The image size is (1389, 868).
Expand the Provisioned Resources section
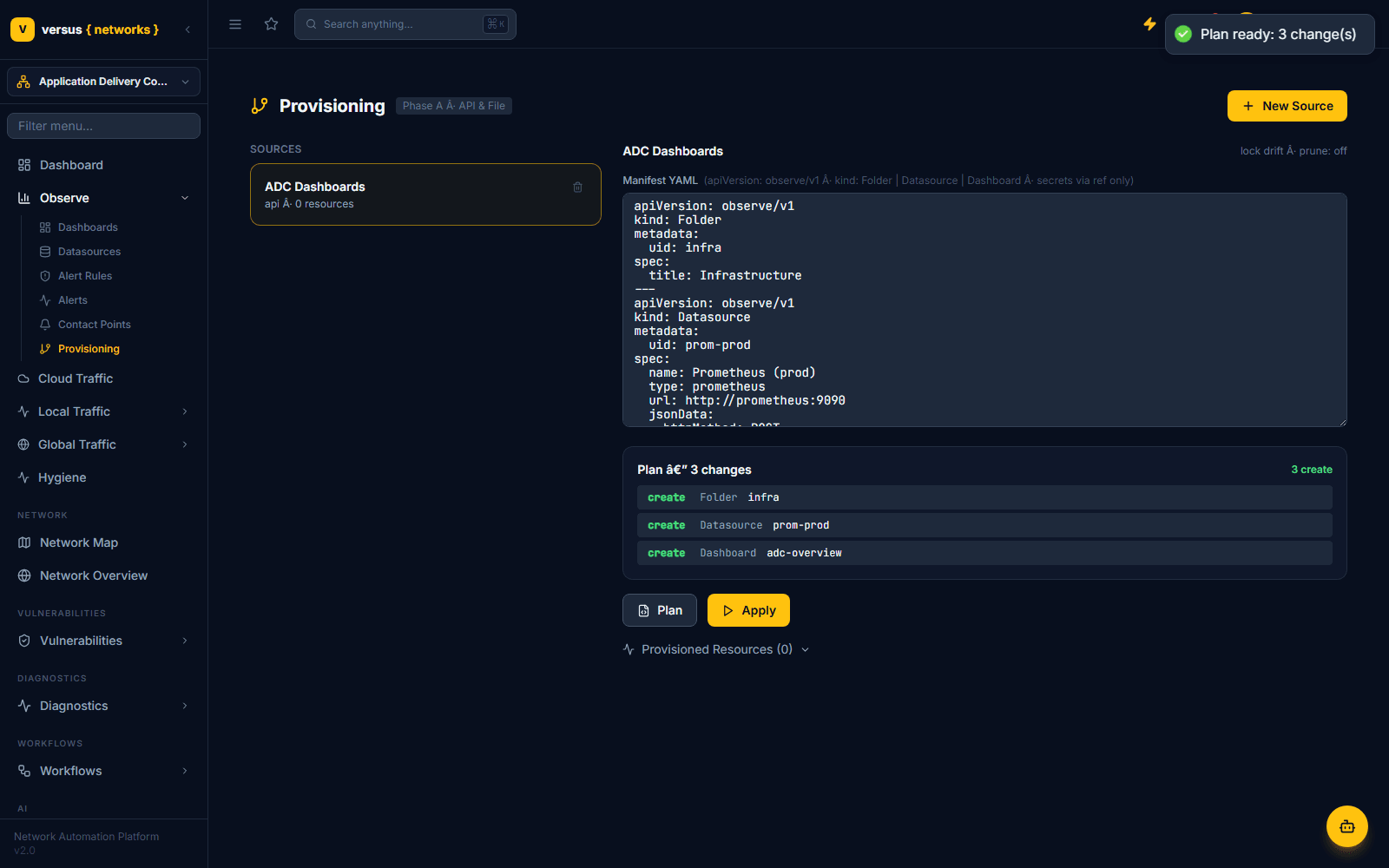tap(716, 649)
